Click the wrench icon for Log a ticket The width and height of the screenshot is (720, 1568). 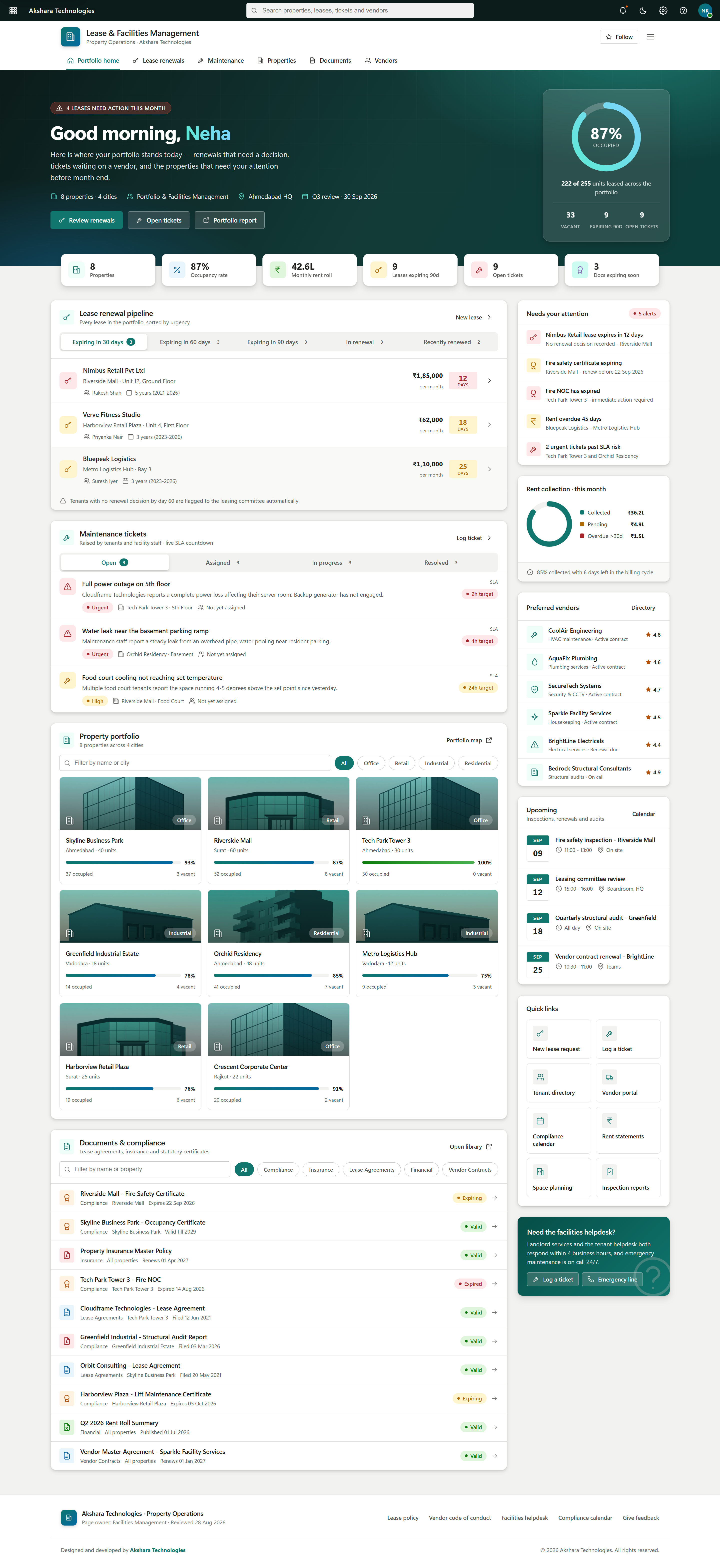point(609,1033)
